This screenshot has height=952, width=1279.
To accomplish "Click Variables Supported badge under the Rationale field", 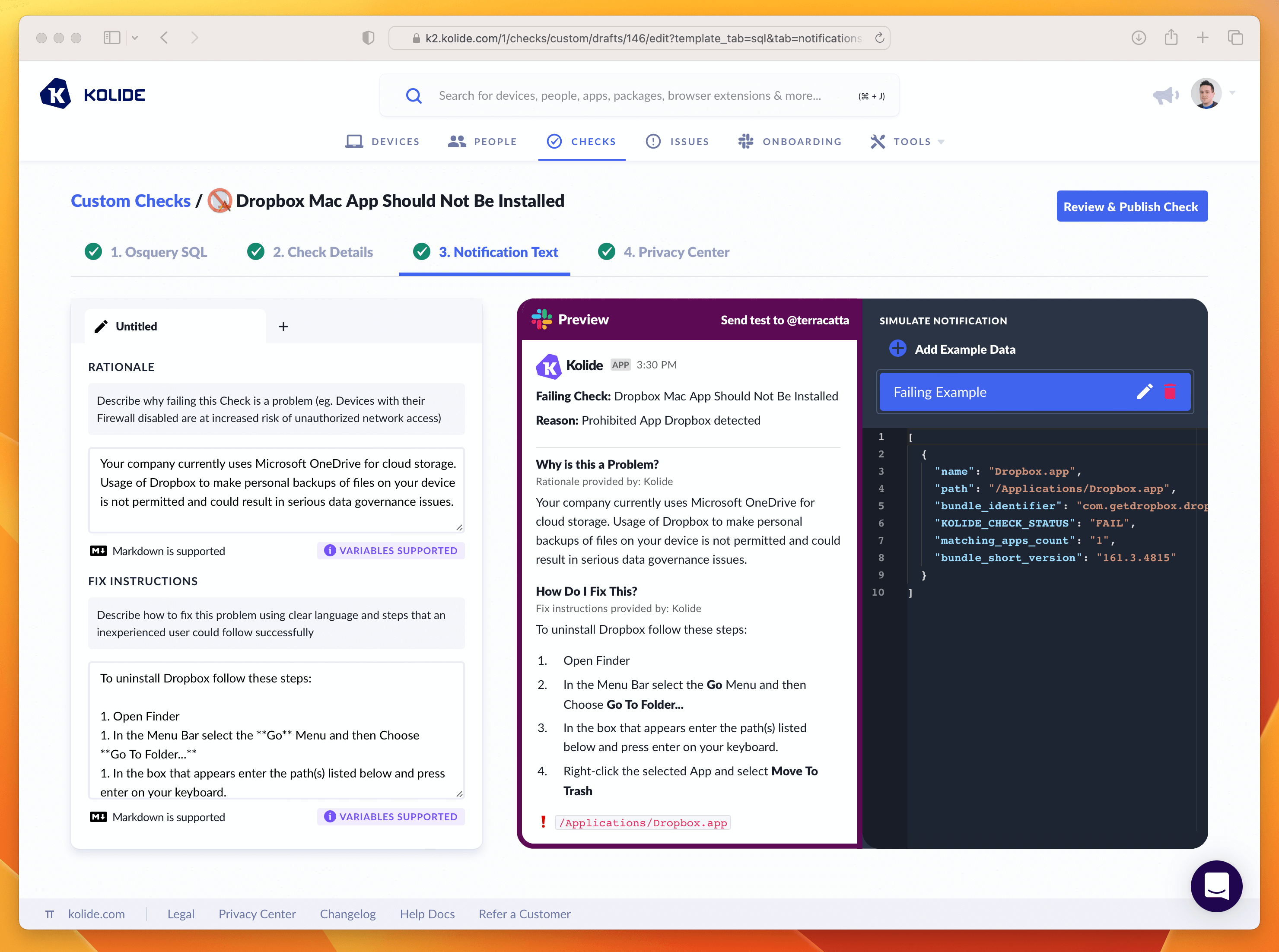I will click(x=391, y=550).
